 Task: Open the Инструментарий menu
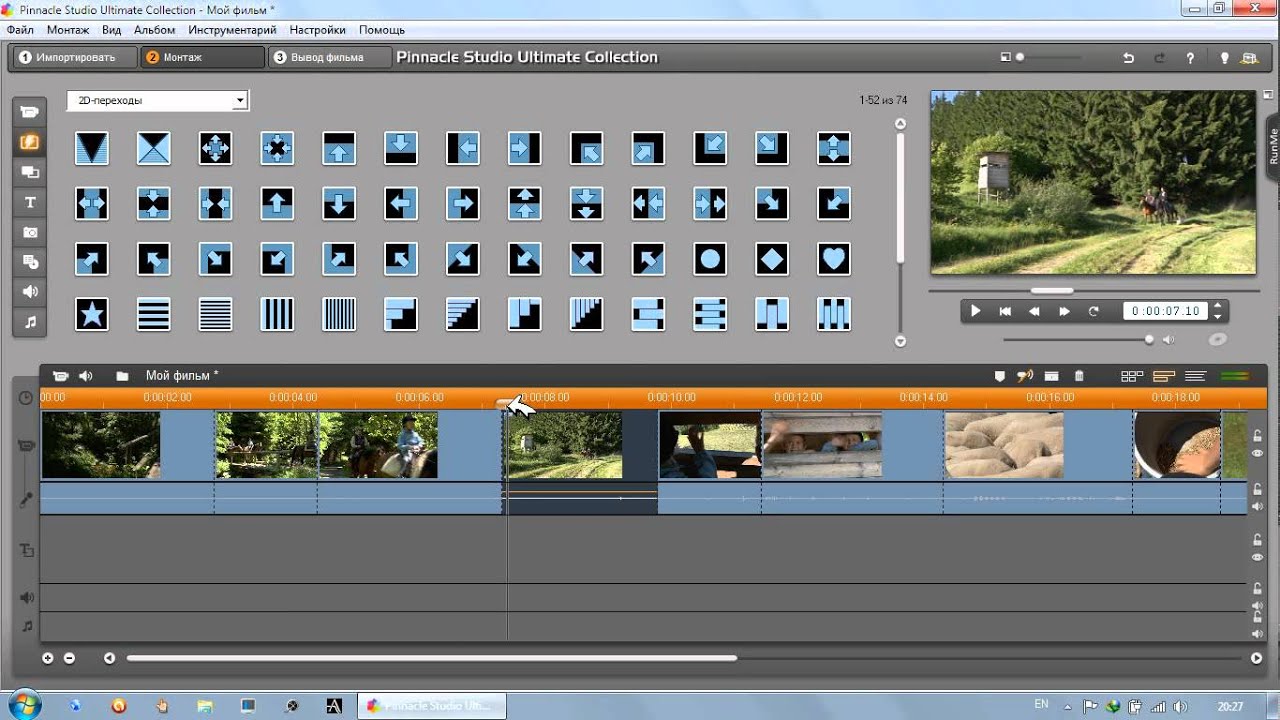point(232,30)
